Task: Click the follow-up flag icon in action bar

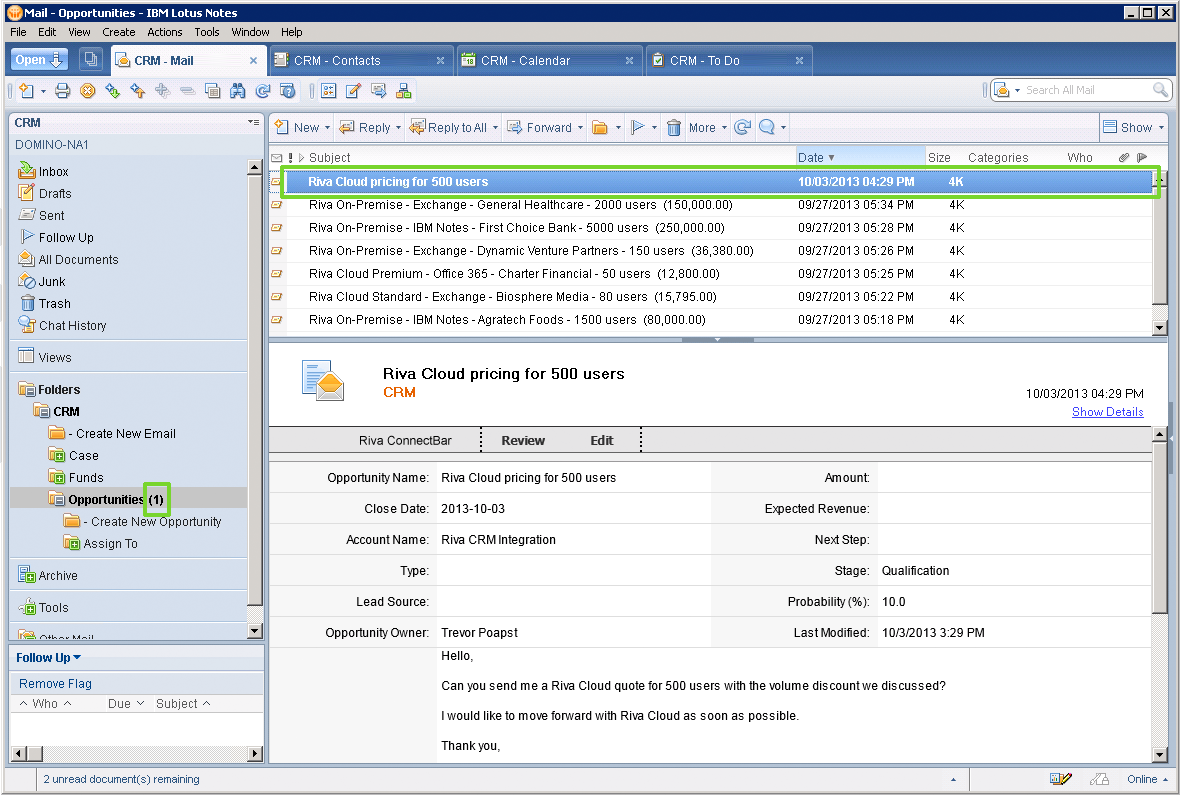Action: 638,127
